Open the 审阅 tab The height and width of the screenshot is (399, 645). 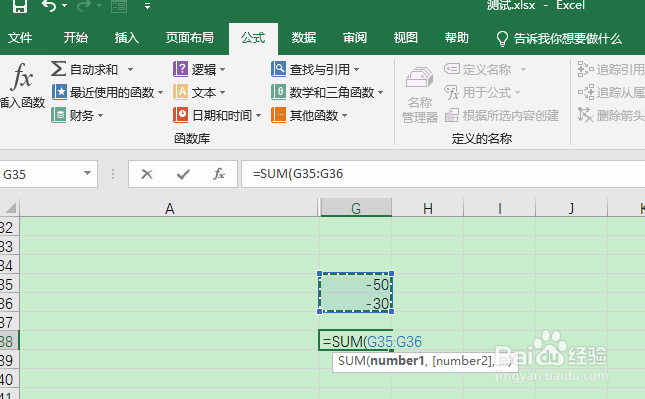[355, 38]
